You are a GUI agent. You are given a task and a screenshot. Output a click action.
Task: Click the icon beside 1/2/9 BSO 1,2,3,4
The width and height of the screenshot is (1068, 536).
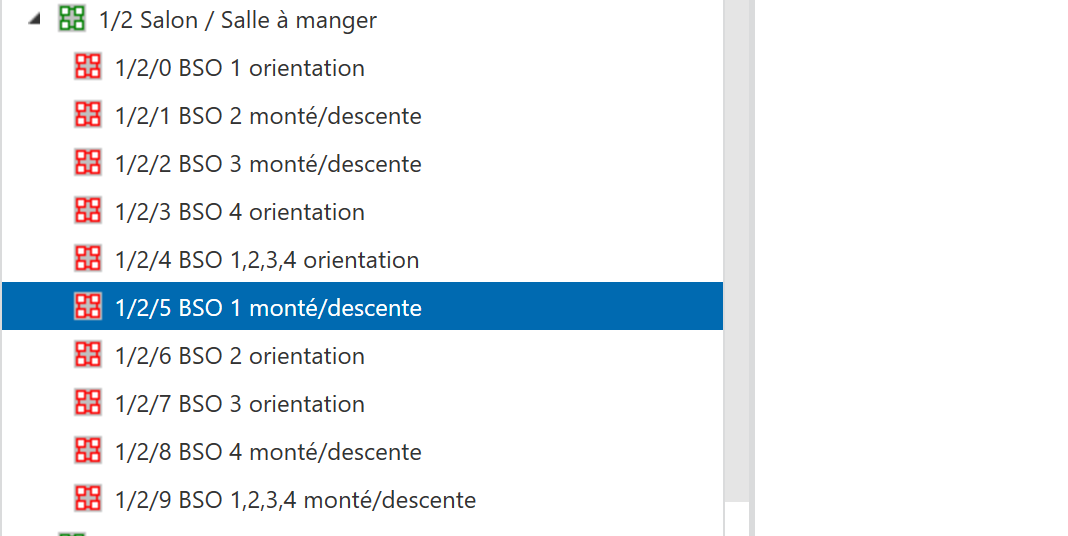point(88,499)
